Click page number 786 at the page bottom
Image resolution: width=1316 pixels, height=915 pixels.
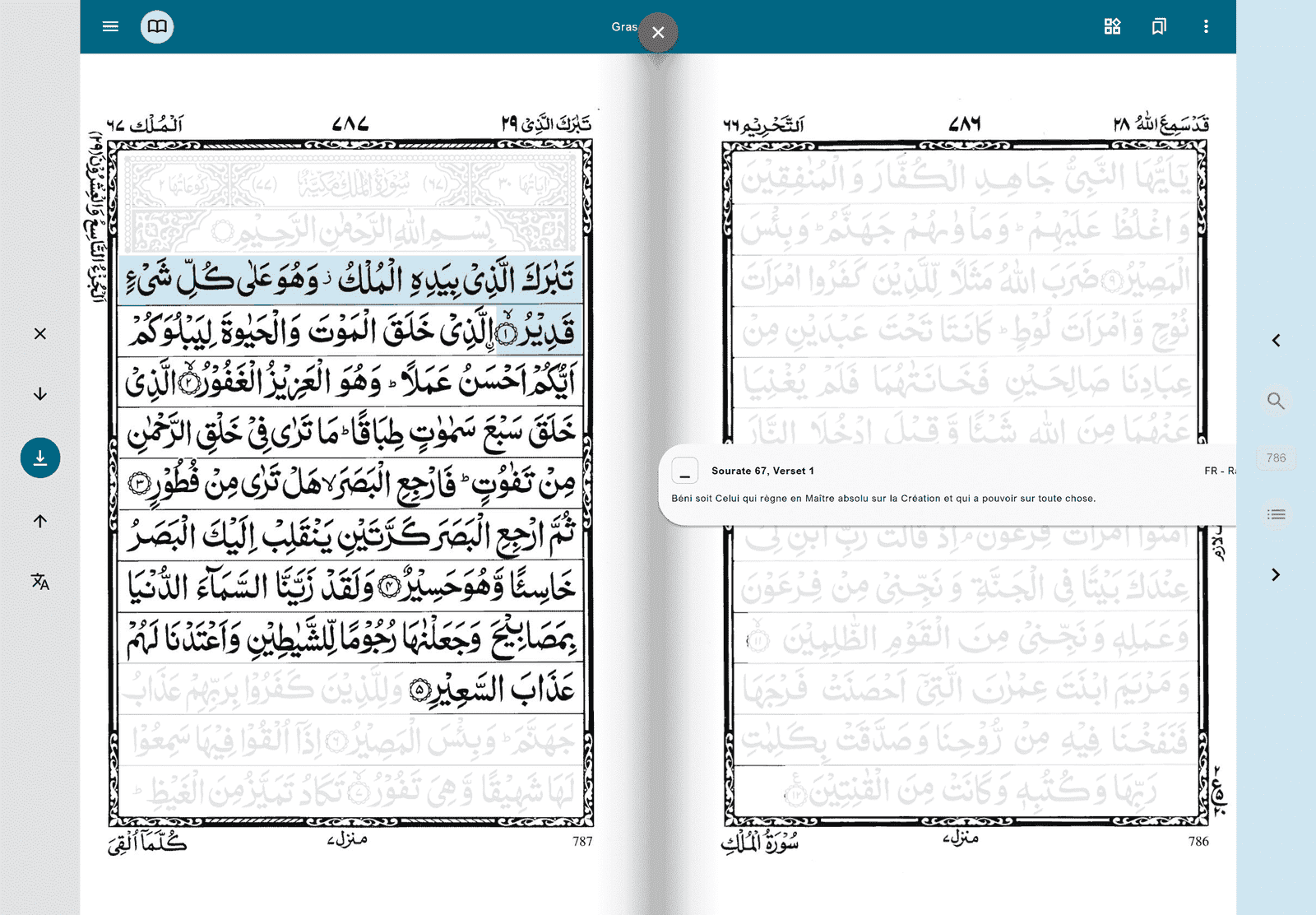pos(1198,841)
